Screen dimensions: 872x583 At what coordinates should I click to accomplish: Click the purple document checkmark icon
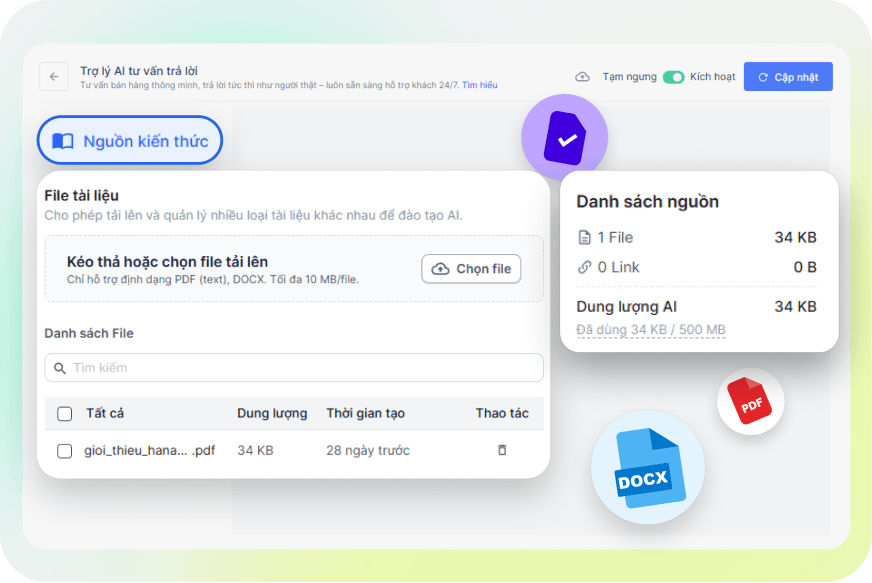click(565, 139)
